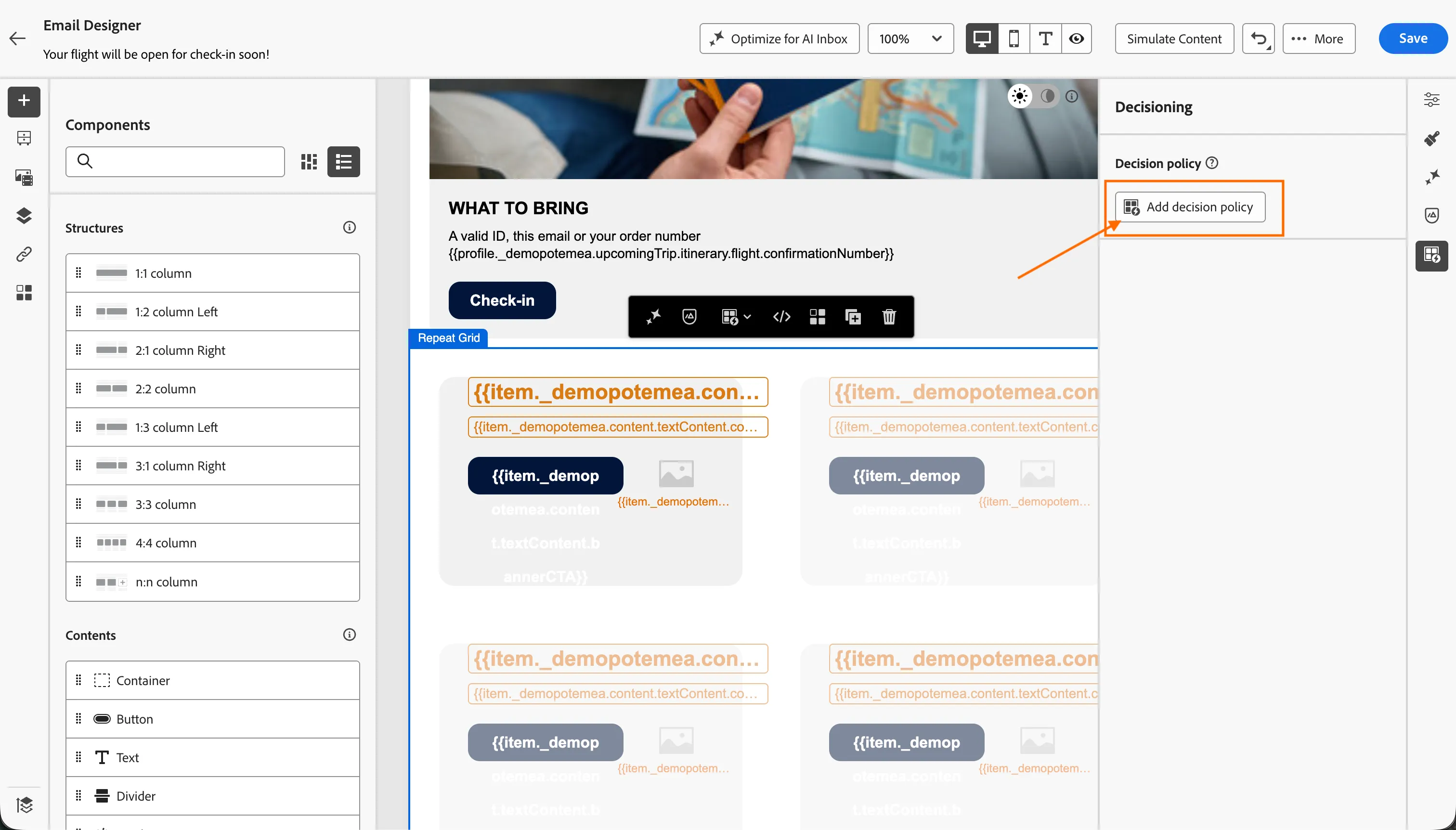This screenshot has height=830, width=1456.
Task: Show source code via </> toolbar icon
Action: coord(781,316)
